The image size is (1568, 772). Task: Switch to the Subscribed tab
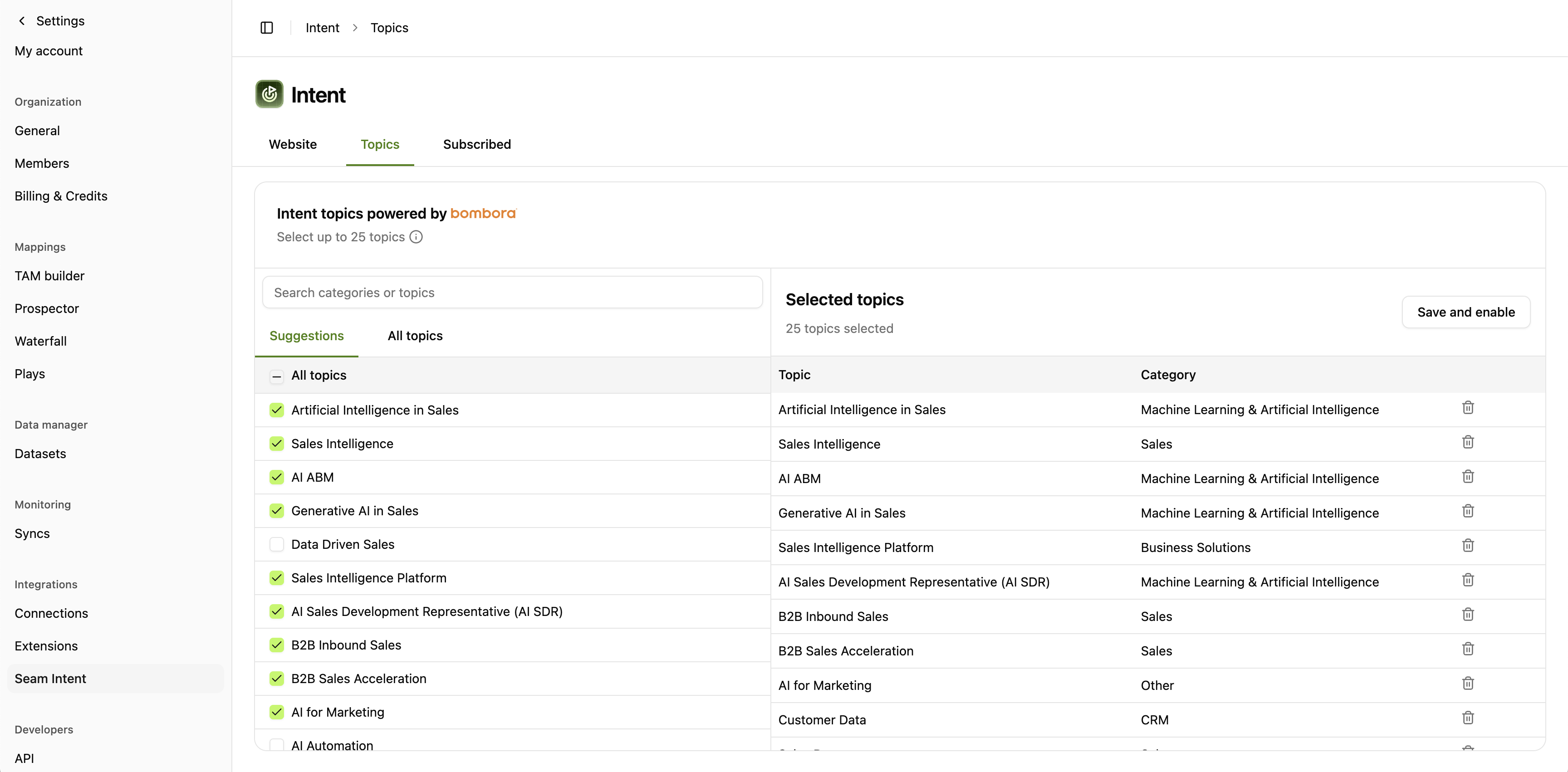coord(476,144)
